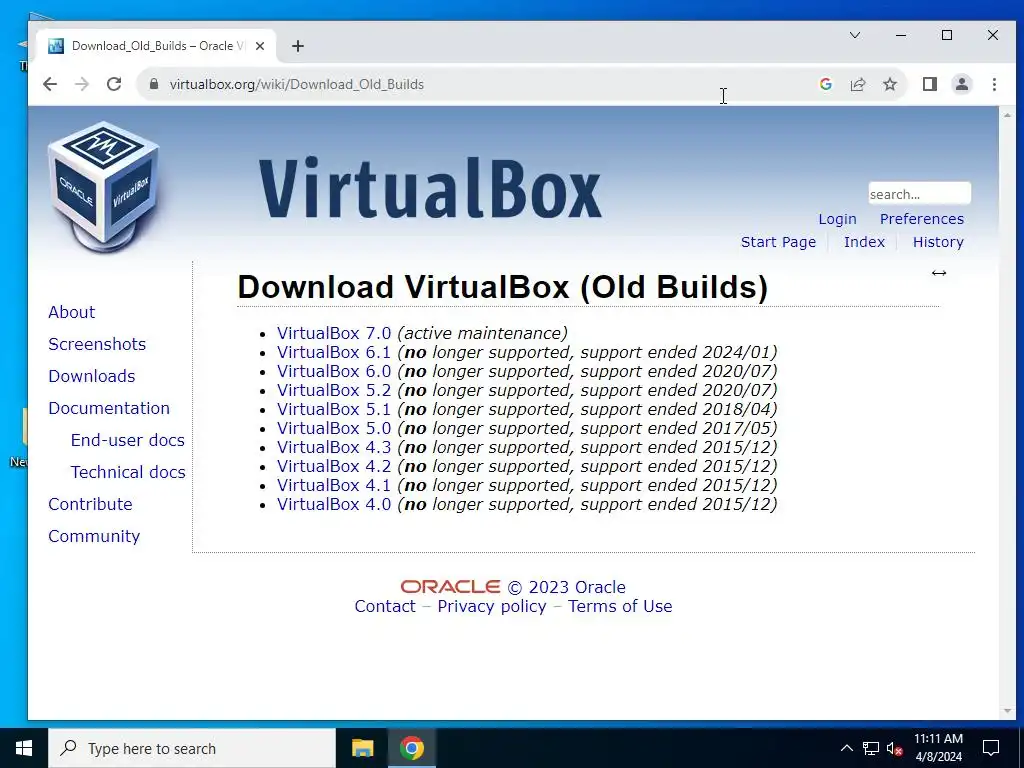Click the muted volume tray icon

click(x=895, y=748)
